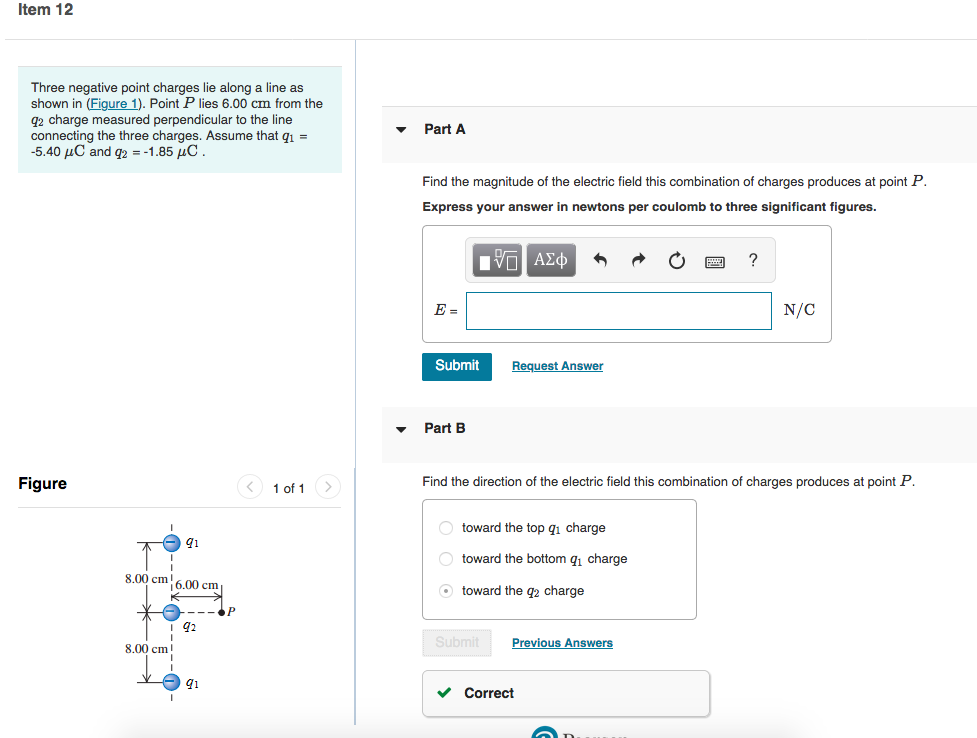Open the keyboard shortcuts icon

coord(714,260)
